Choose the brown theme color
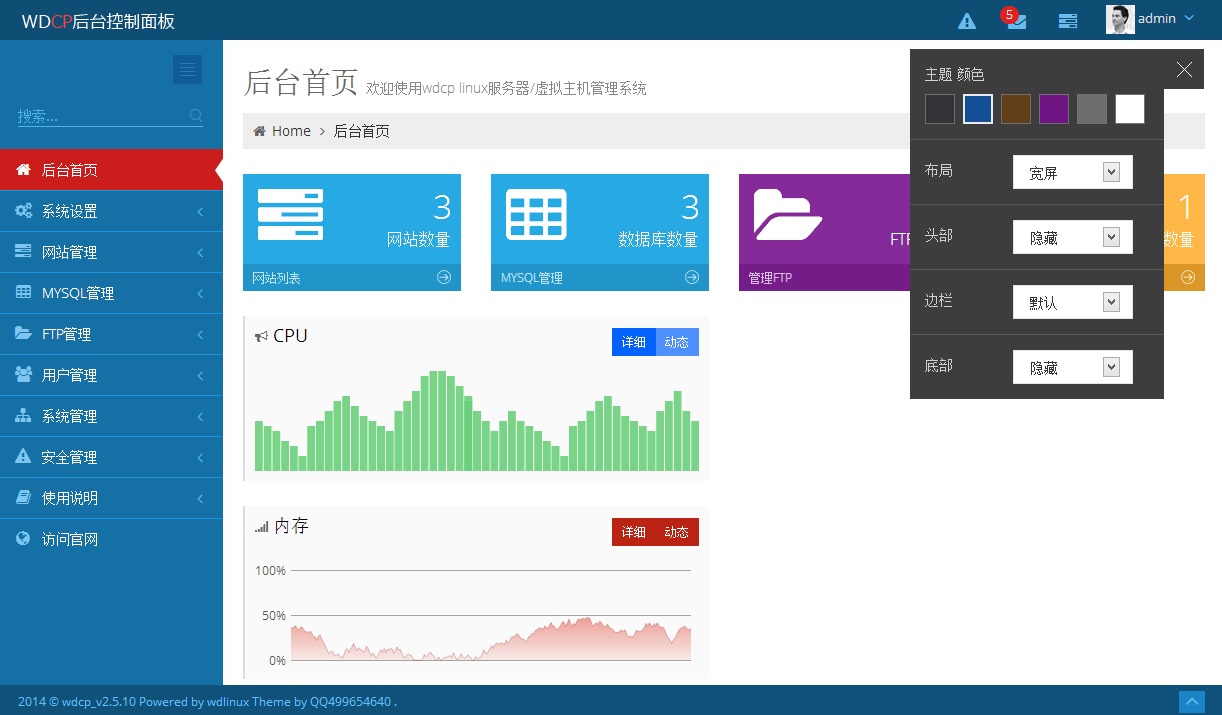Screen dimensions: 1222x715 1016,109
